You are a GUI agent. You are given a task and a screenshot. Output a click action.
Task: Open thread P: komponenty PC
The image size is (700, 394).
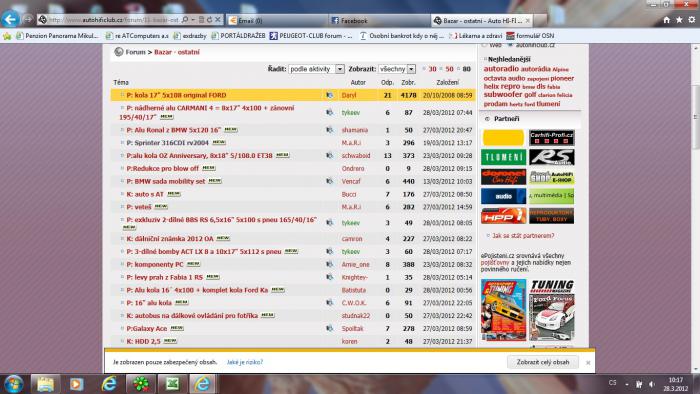155,265
